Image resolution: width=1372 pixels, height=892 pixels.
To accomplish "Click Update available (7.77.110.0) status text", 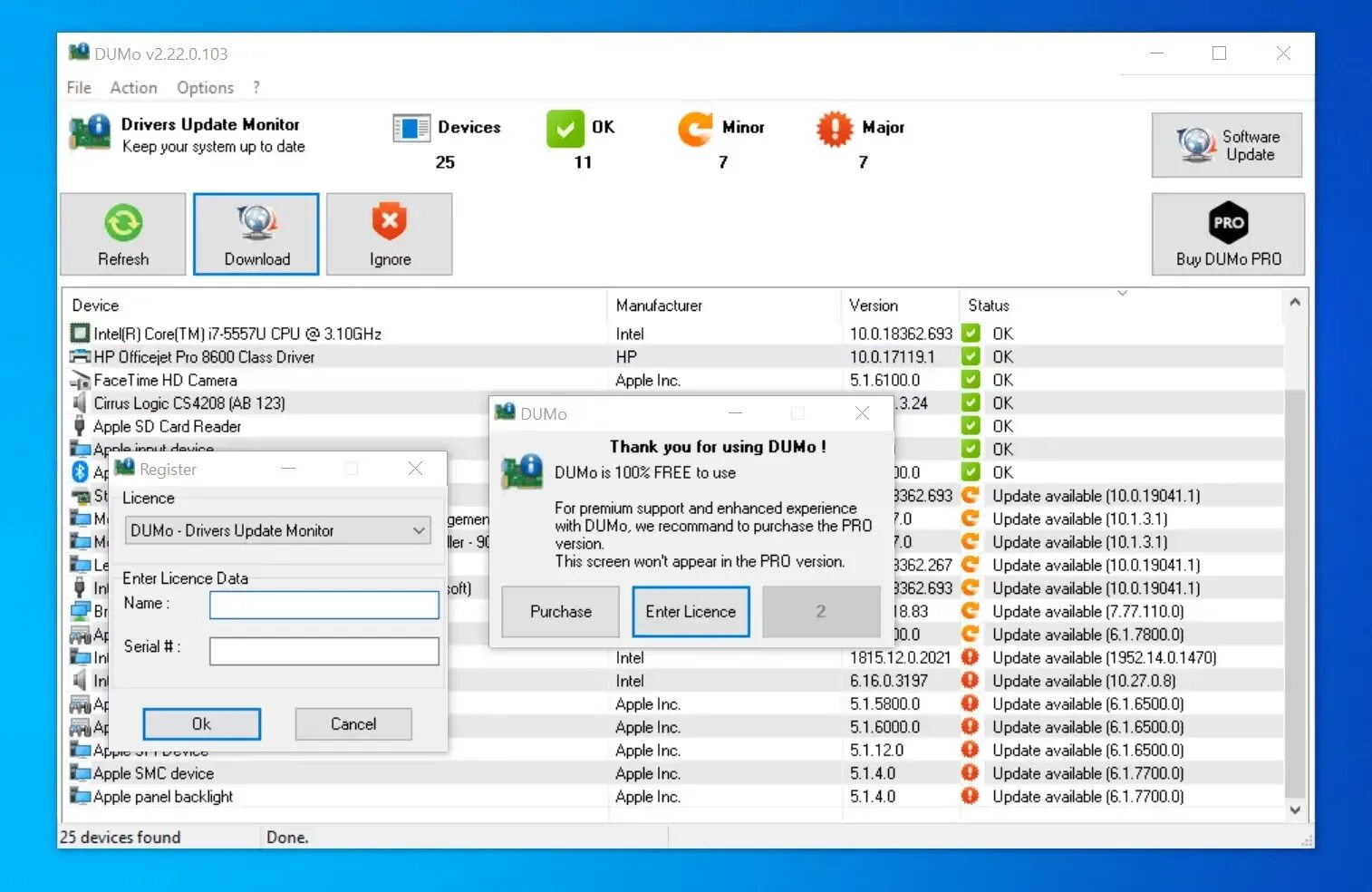I will coord(1088,612).
